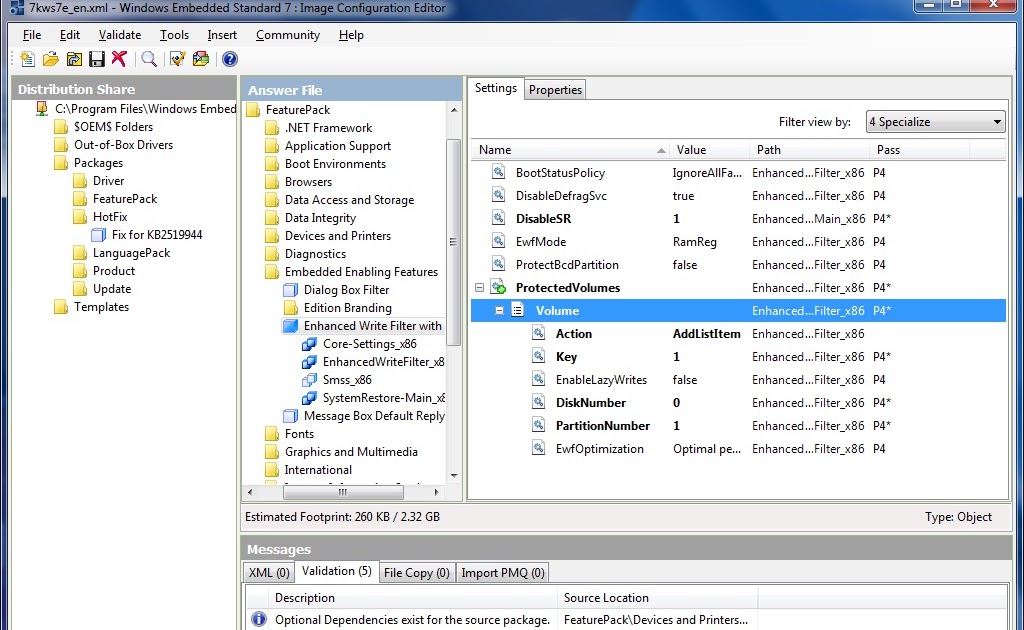Click the Enhanced Write Filter package icon

[290, 326]
